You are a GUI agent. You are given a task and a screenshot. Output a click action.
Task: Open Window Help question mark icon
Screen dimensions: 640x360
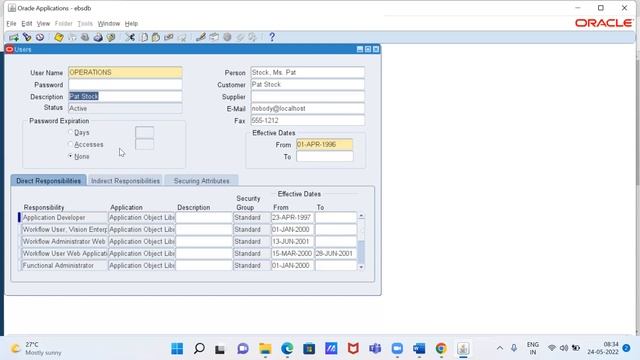pos(272,38)
